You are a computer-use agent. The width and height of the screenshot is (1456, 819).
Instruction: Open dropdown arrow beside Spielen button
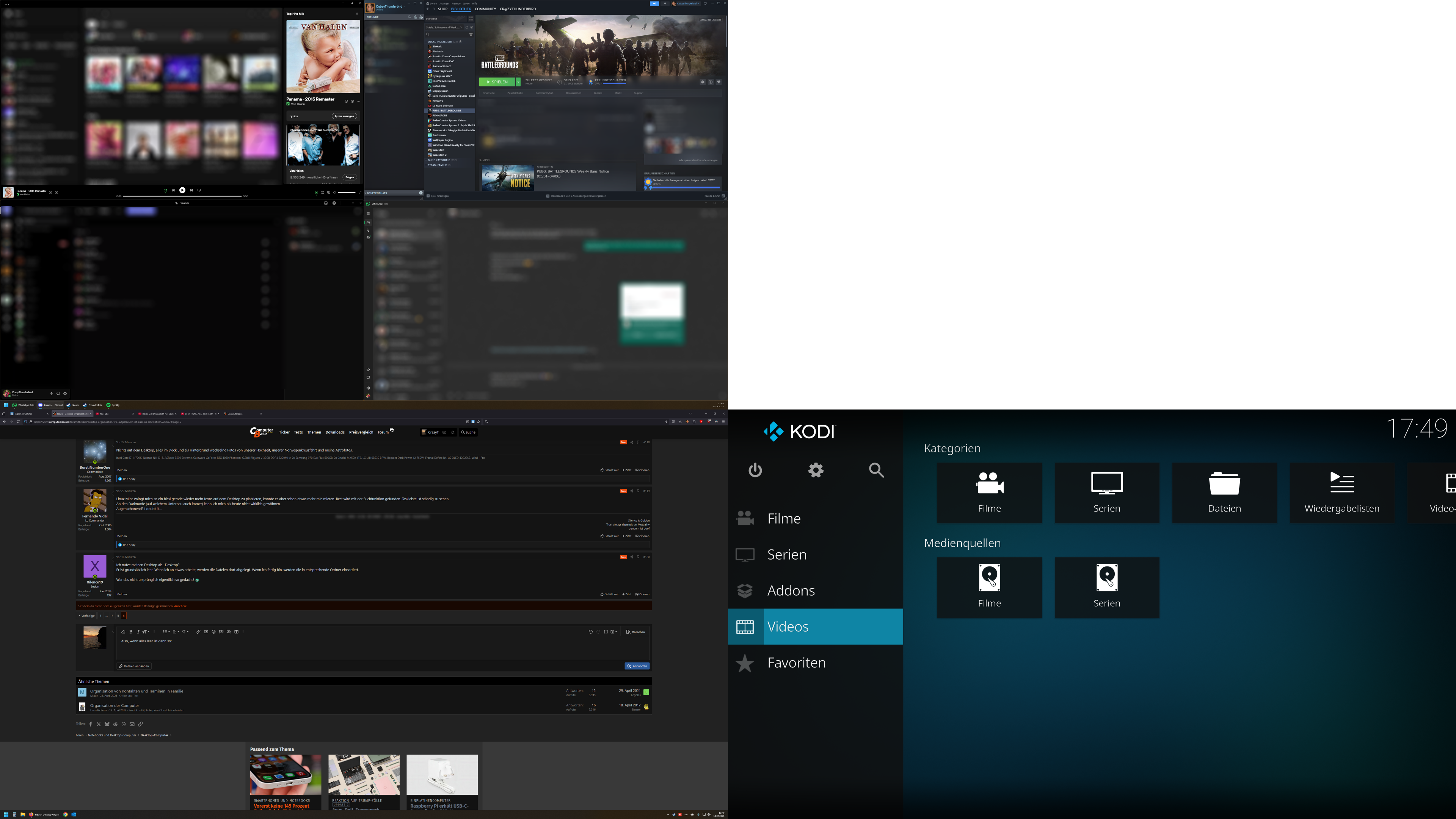pos(518,82)
